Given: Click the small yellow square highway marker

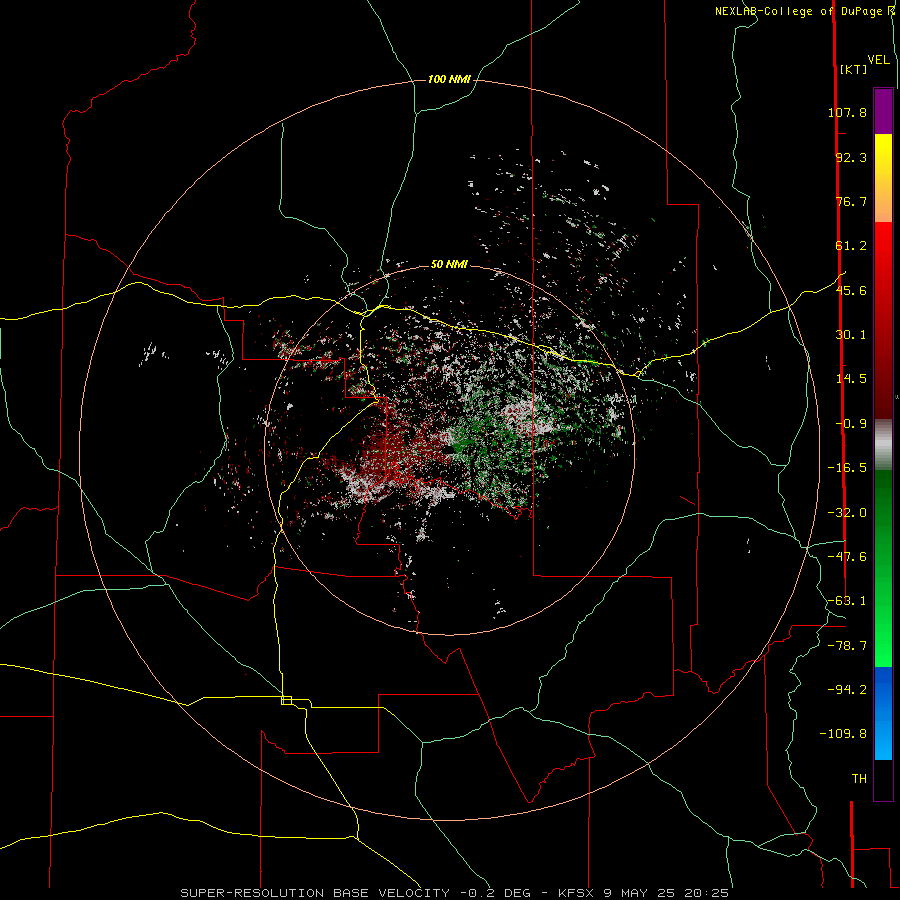Looking at the screenshot, I should click(286, 700).
